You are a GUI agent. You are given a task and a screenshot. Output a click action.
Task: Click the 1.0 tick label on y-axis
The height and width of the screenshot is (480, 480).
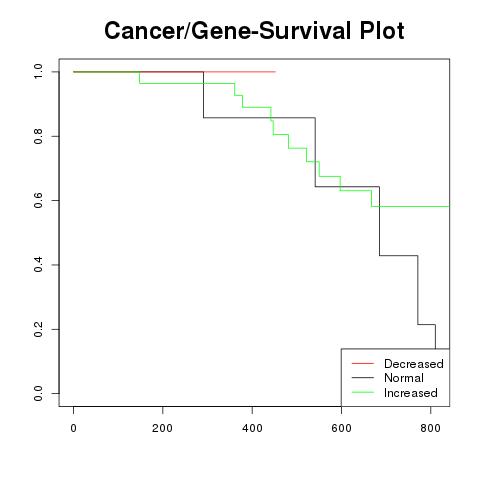pos(38,72)
